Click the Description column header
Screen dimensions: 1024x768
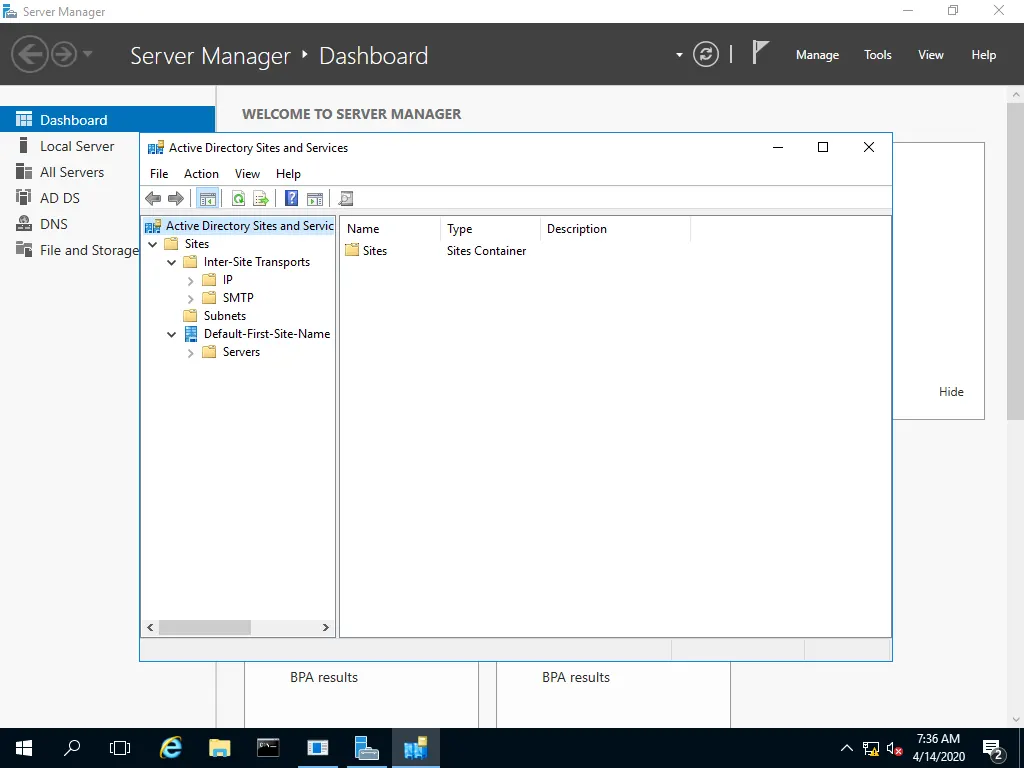(x=615, y=229)
